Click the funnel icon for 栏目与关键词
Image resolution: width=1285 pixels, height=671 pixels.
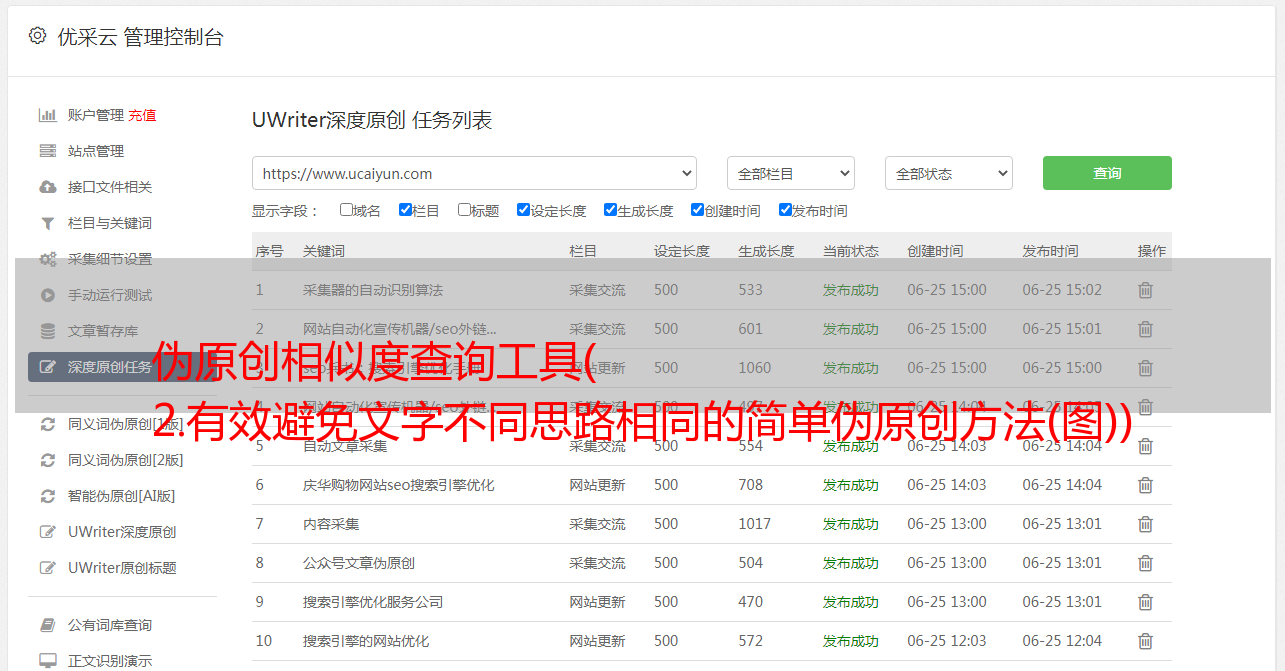(47, 223)
